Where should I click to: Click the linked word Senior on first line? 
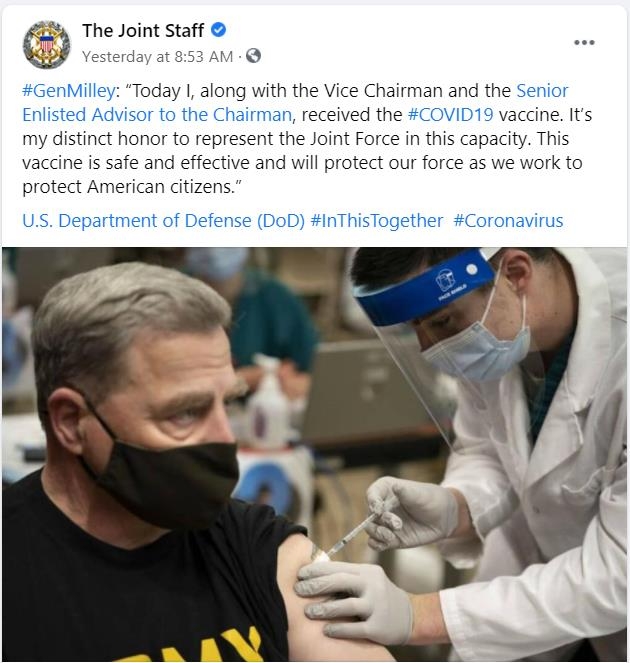(542, 91)
